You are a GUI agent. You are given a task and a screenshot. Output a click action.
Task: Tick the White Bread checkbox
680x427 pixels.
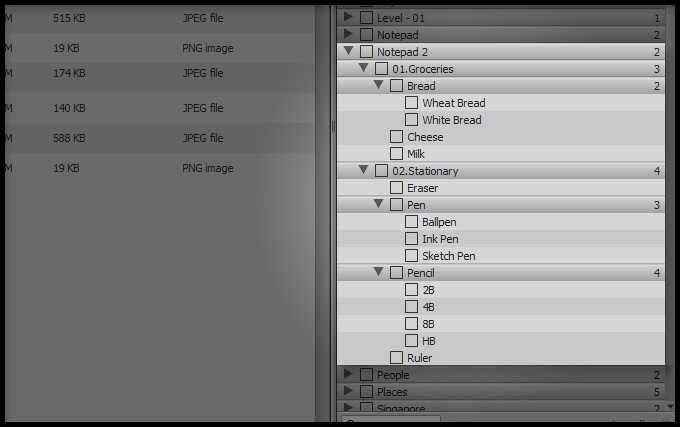pos(412,120)
